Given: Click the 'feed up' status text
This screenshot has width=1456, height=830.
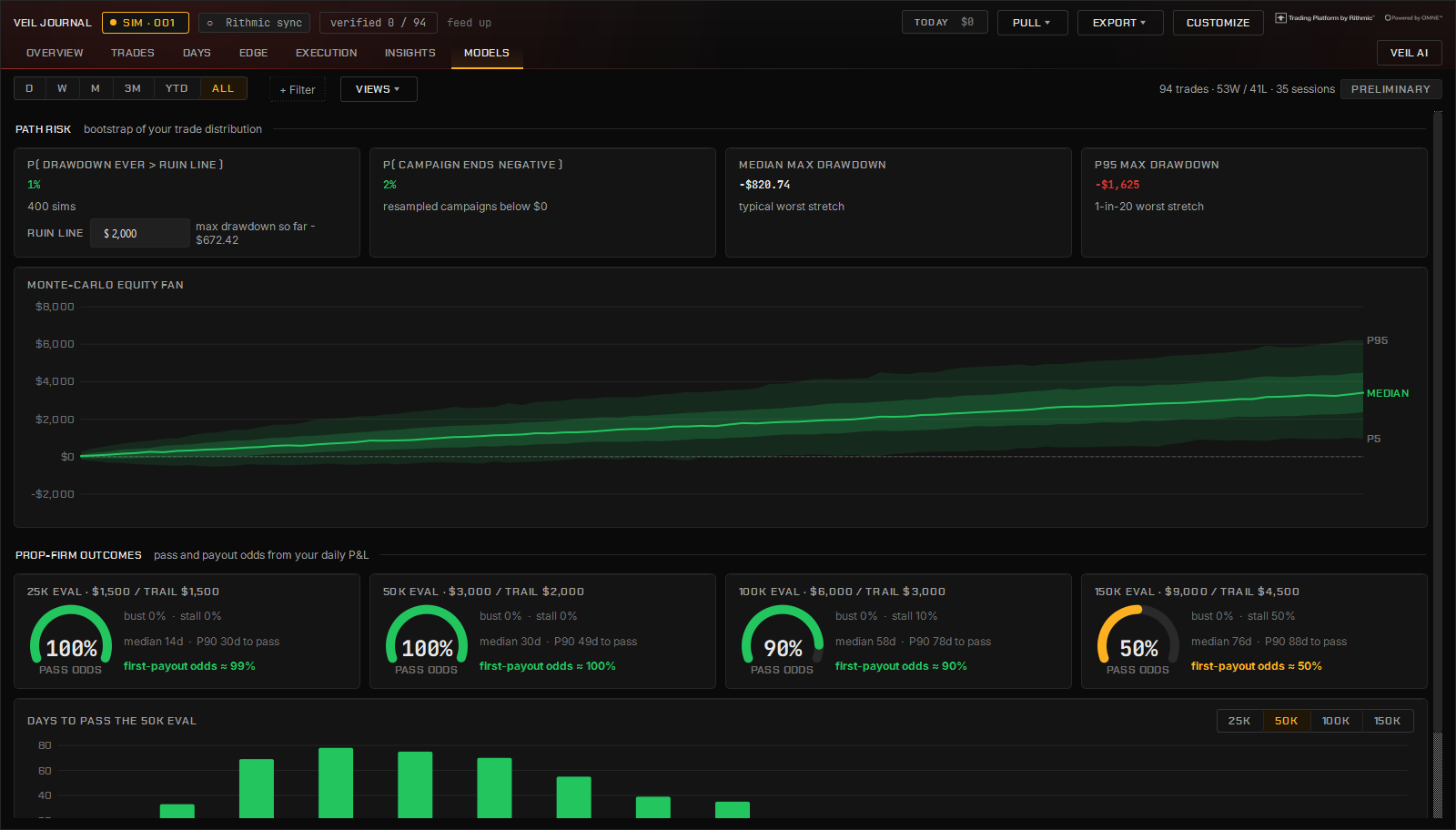Looking at the screenshot, I should (x=469, y=23).
